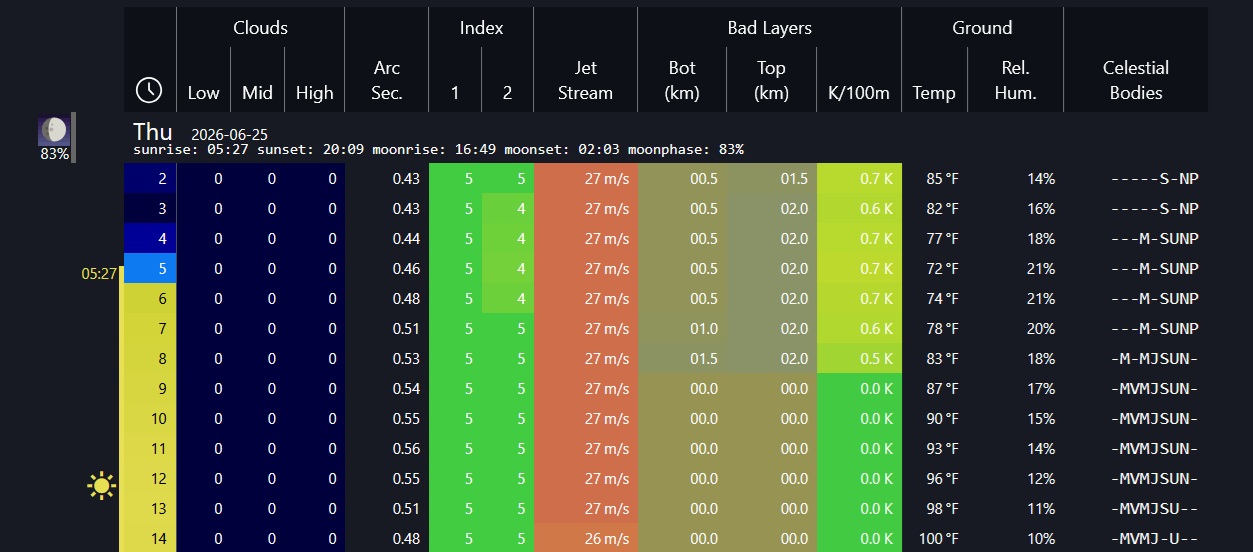Click the 93 °F temperature value
1253x552 pixels.
pos(942,449)
